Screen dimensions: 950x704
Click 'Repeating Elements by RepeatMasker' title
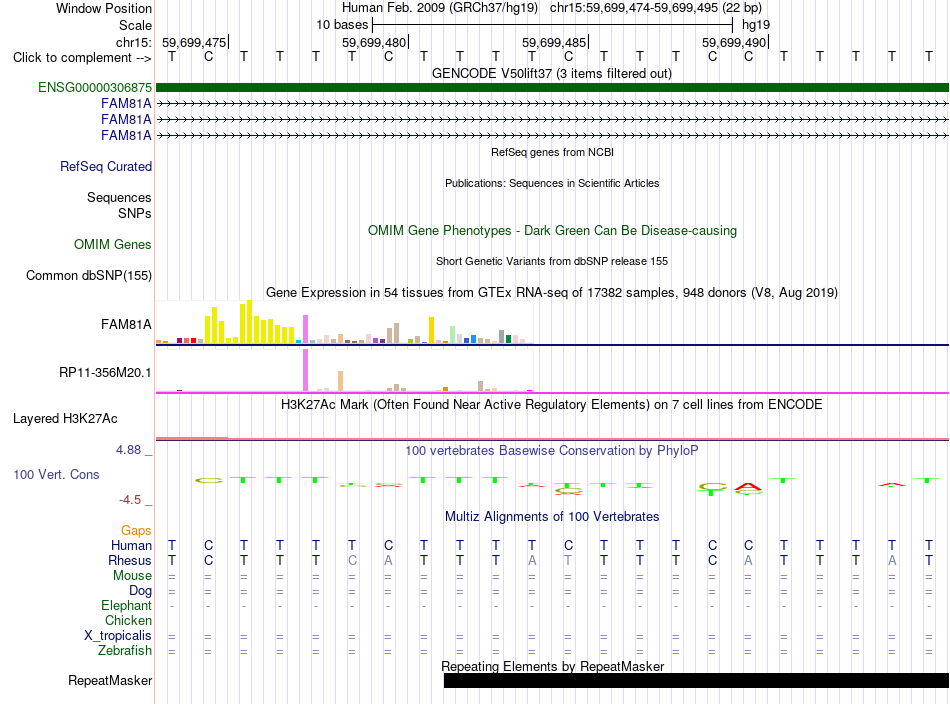(553, 666)
